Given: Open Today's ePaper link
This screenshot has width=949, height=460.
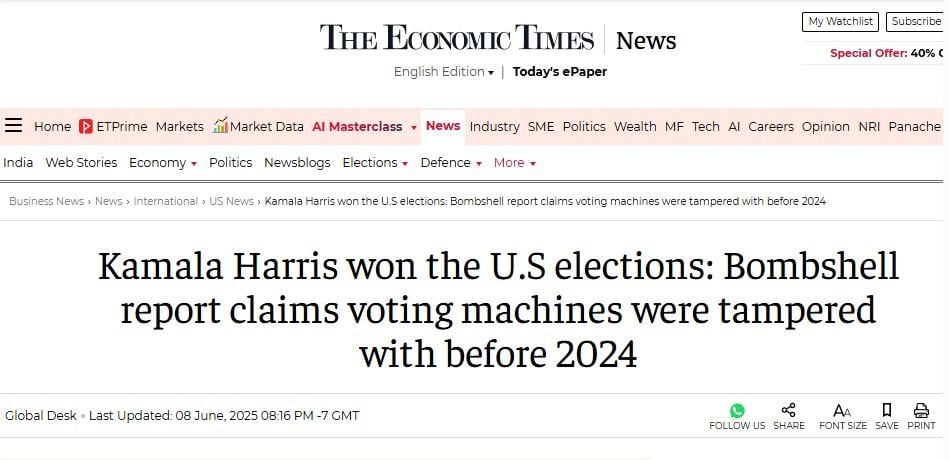Looking at the screenshot, I should pos(560,72).
